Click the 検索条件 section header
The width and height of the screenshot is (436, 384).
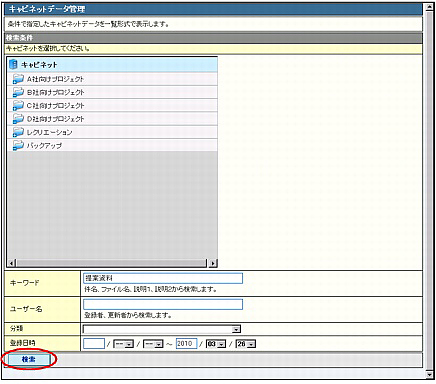213,38
